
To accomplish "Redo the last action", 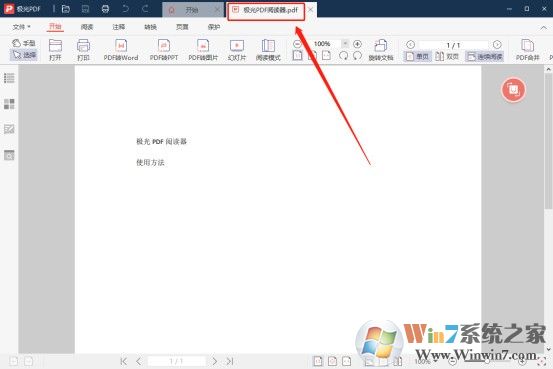I will point(145,9).
